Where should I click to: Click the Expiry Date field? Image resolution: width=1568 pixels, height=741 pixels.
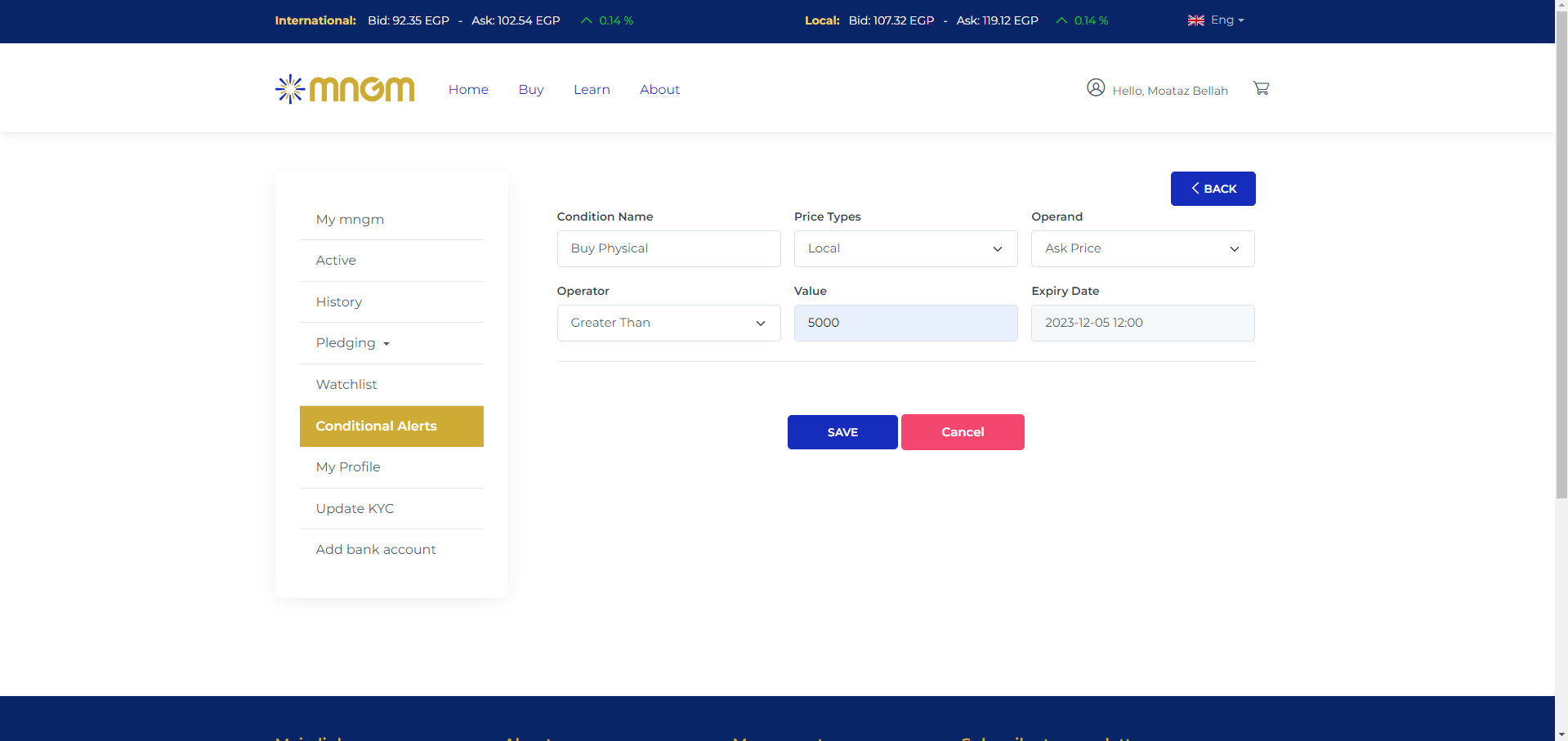click(1142, 323)
